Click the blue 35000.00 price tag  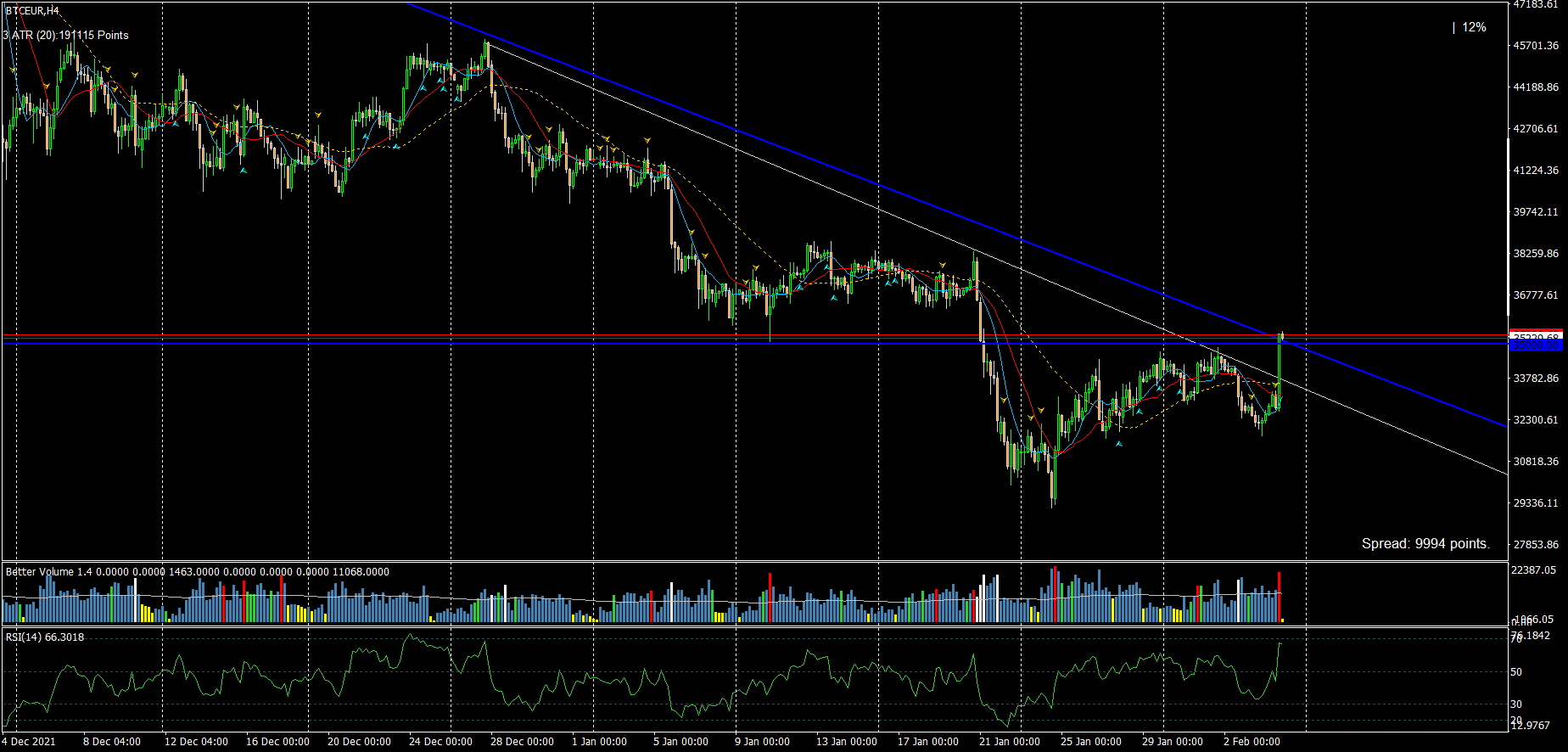point(1537,345)
